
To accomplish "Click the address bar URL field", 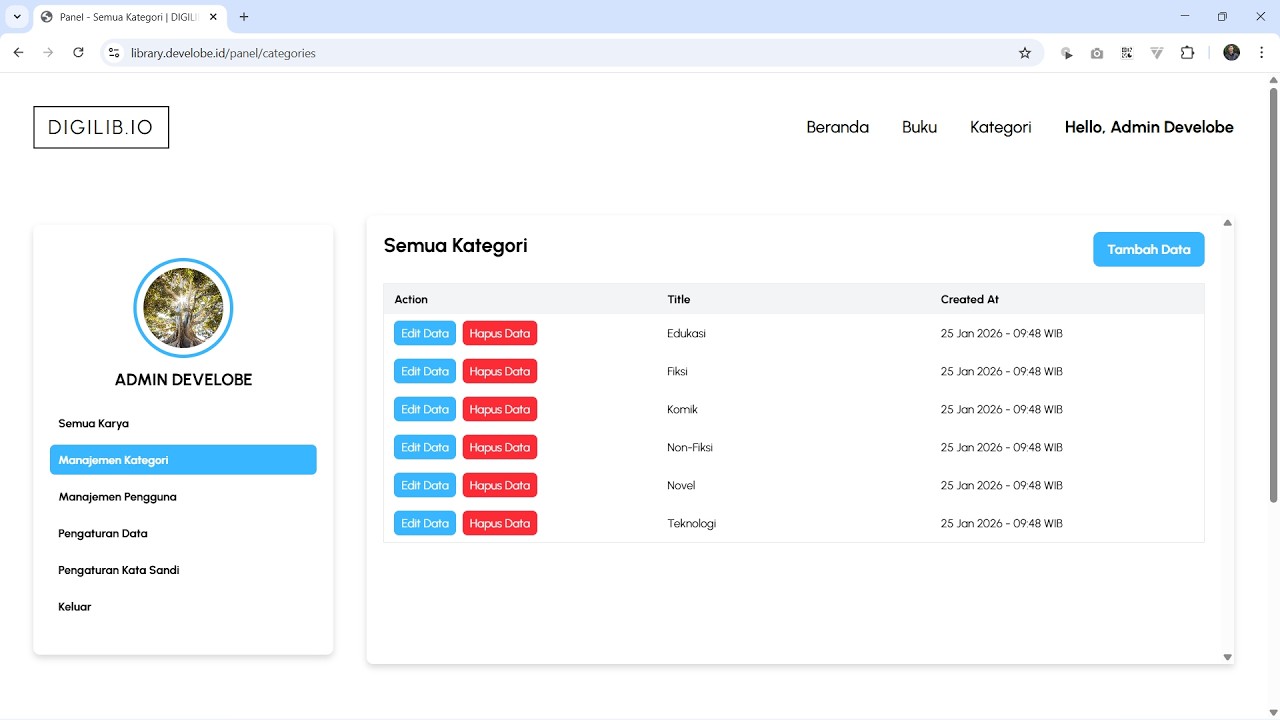I will tap(560, 53).
